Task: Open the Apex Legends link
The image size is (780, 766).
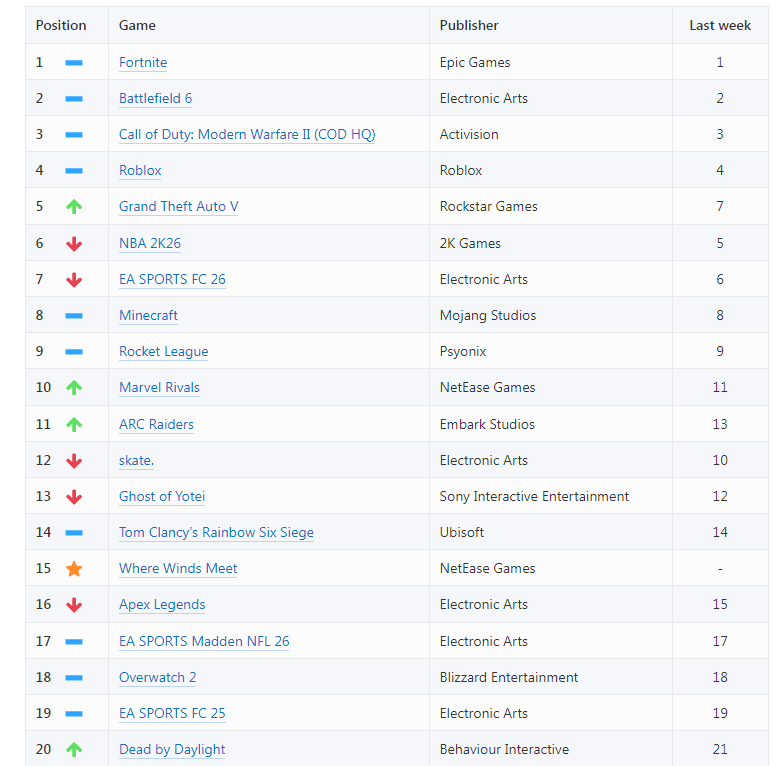Action: pyautogui.click(x=162, y=605)
